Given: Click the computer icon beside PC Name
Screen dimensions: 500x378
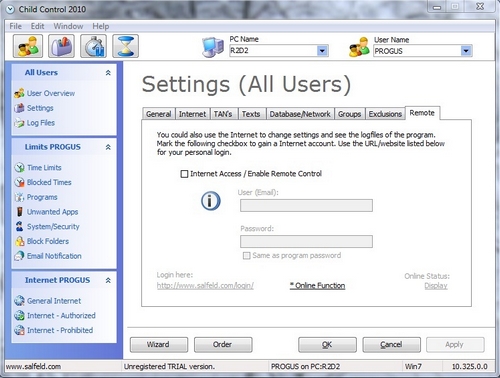Looking at the screenshot, I should click(x=213, y=47).
